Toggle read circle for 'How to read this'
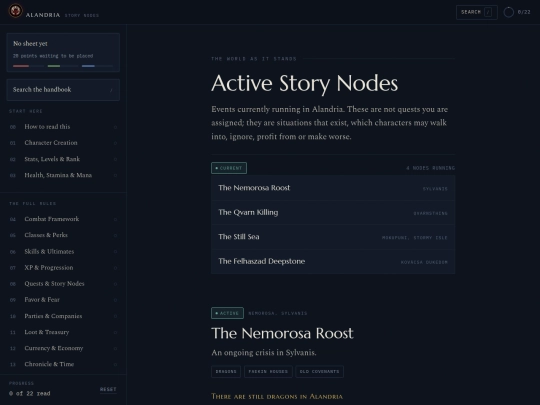540x405 pixels. pos(115,127)
